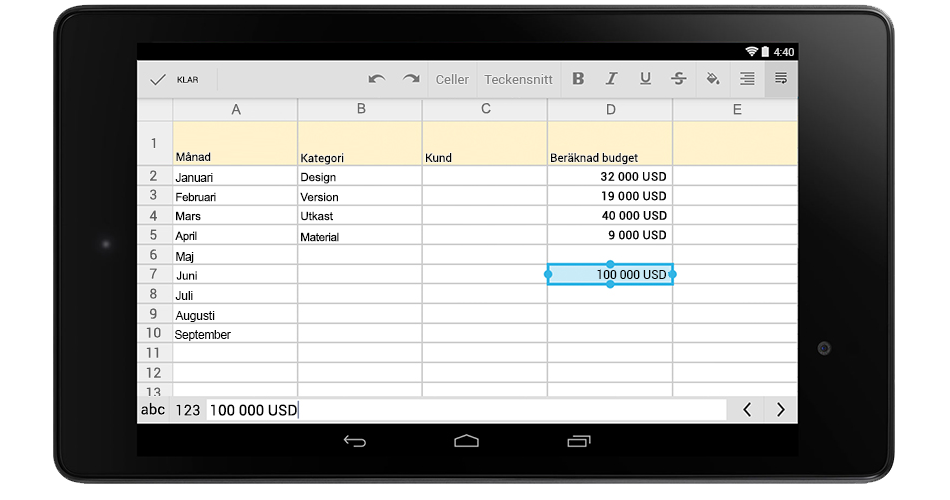950x500 pixels.
Task: Select the Beräknad budget header cell
Action: [610, 144]
